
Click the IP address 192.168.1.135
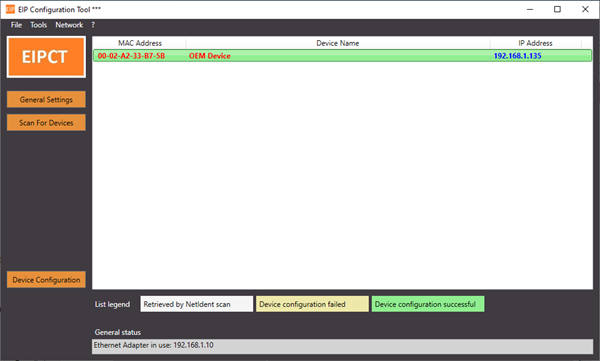pyautogui.click(x=517, y=56)
